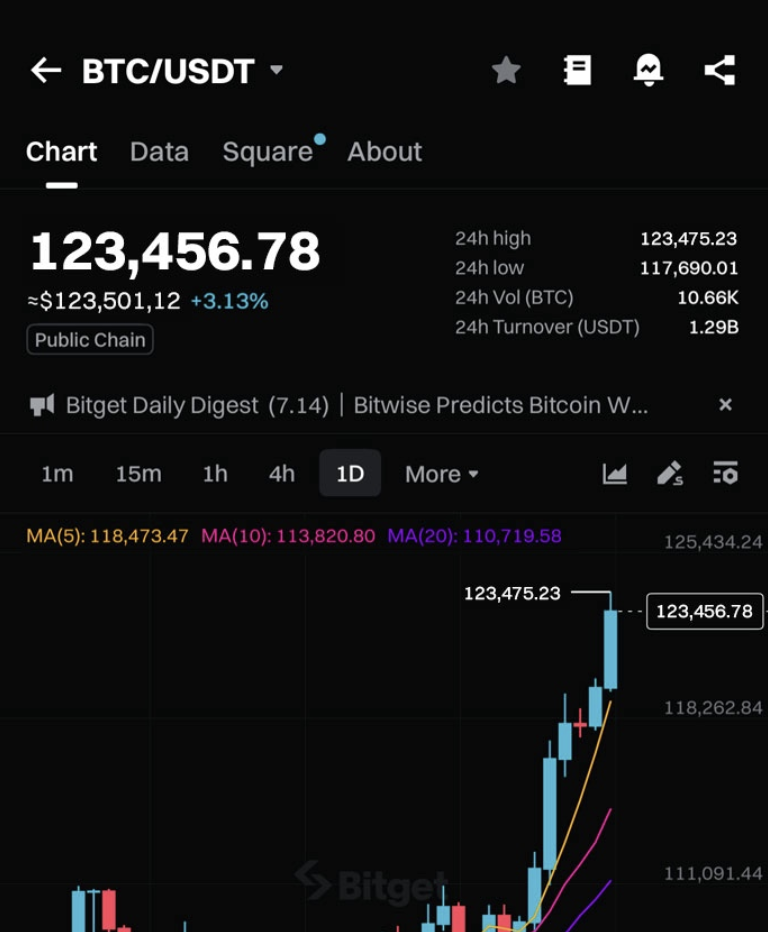Tap the back arrow icon

46,70
